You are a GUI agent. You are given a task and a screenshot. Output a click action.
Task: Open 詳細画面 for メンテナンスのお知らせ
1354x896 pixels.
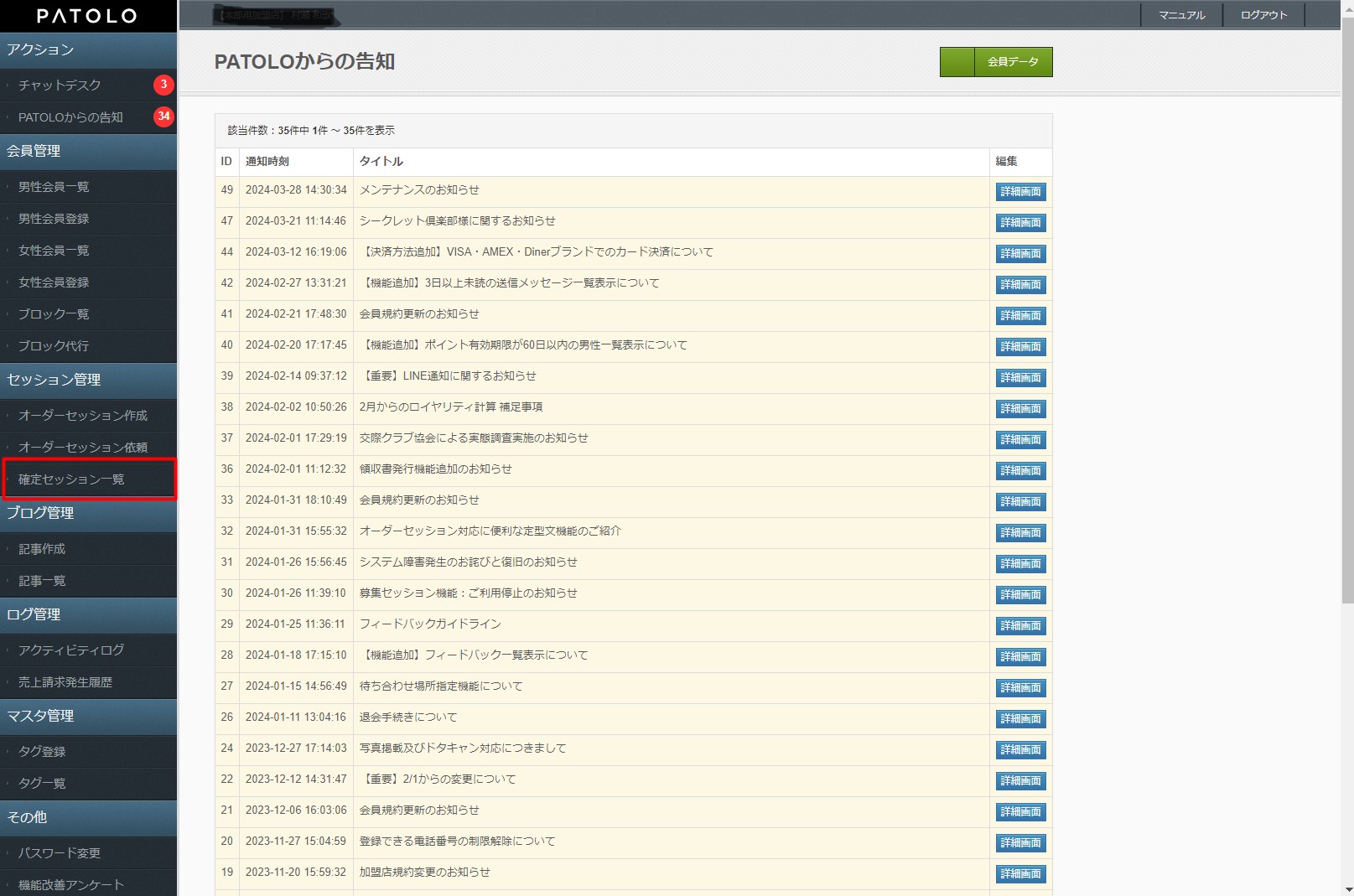[1020, 192]
